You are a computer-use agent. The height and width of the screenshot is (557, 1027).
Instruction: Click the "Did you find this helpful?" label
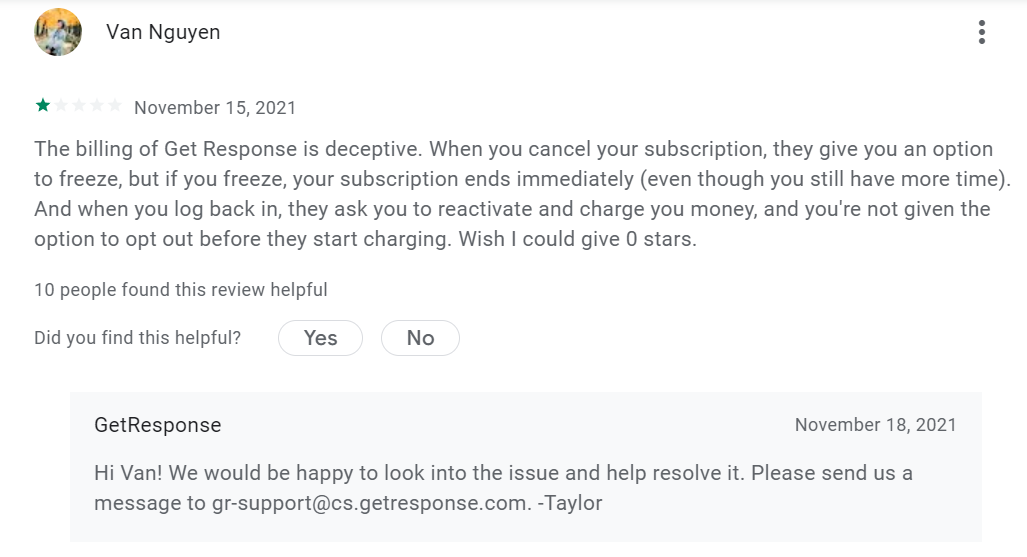[x=138, y=338]
